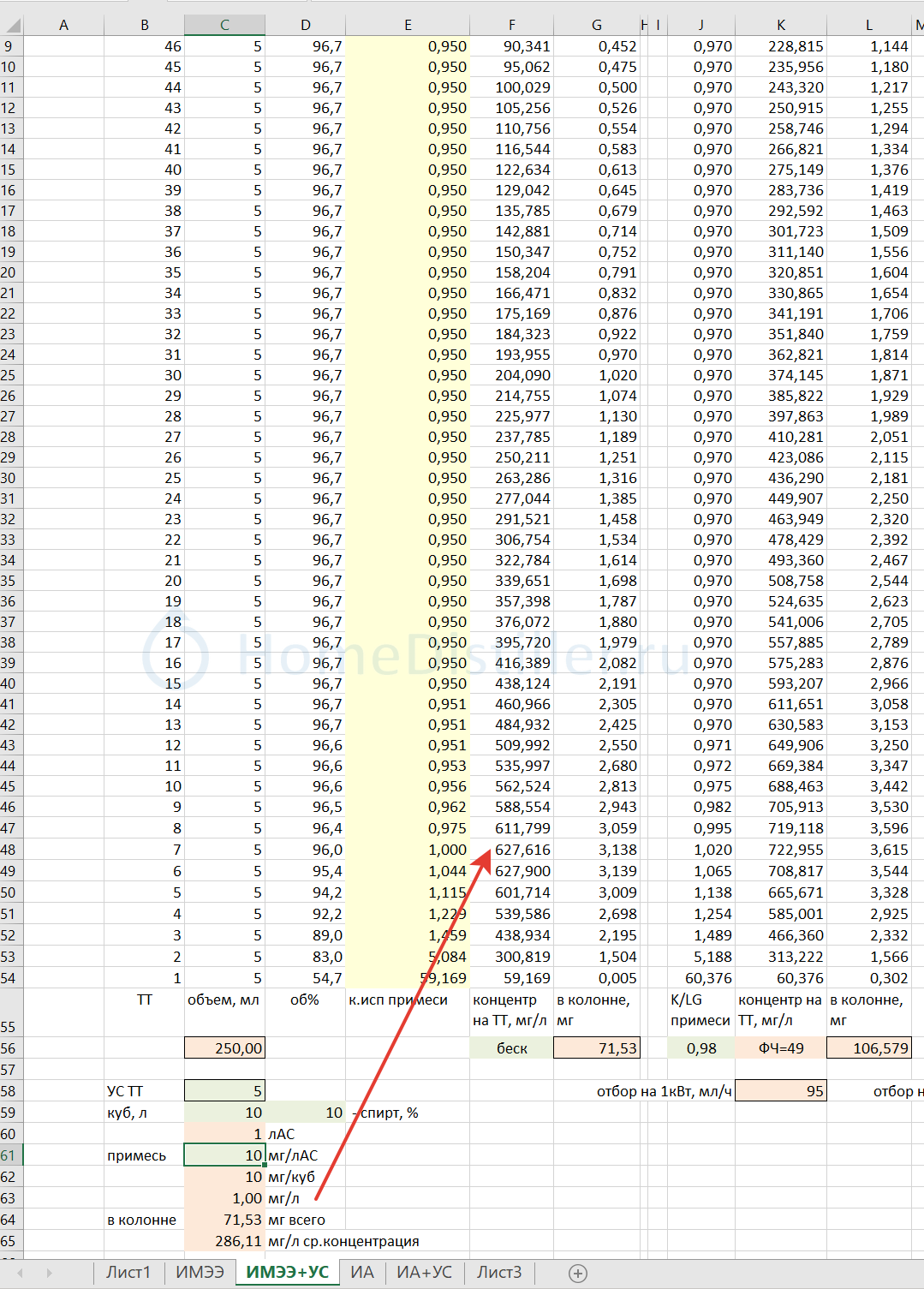
Task: Click the ФЧ=49 cell
Action: pos(780,1048)
